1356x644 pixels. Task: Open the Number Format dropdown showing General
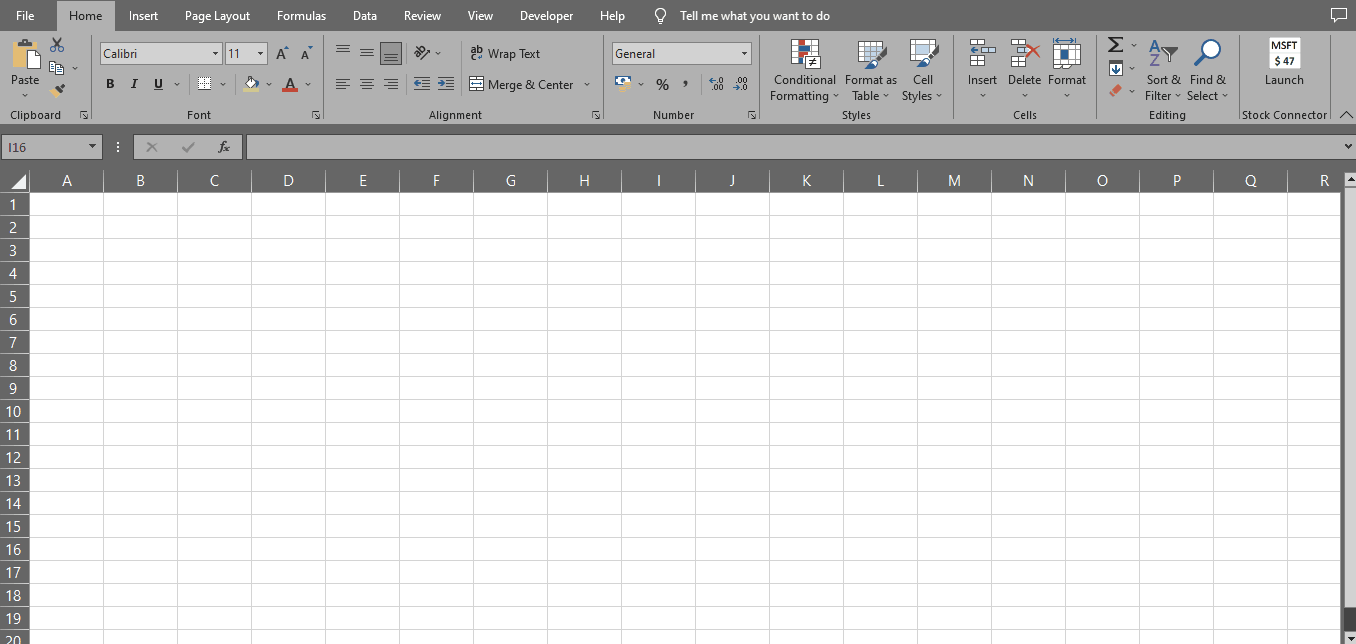point(744,53)
